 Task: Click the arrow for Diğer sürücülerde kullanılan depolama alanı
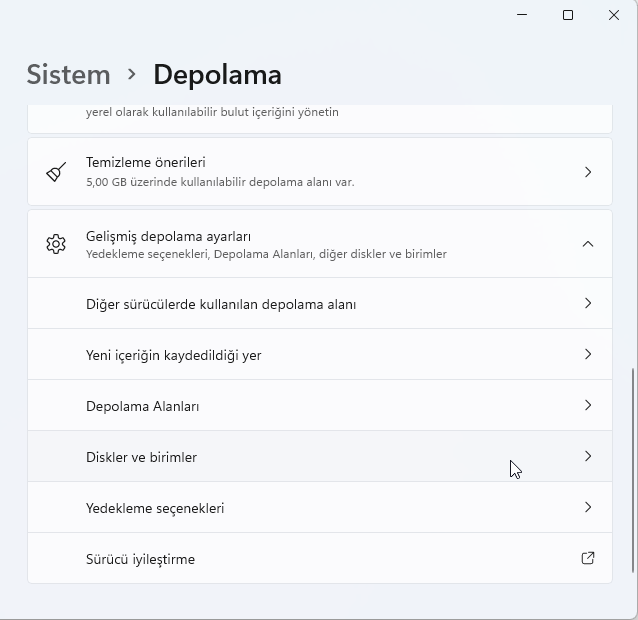588,303
